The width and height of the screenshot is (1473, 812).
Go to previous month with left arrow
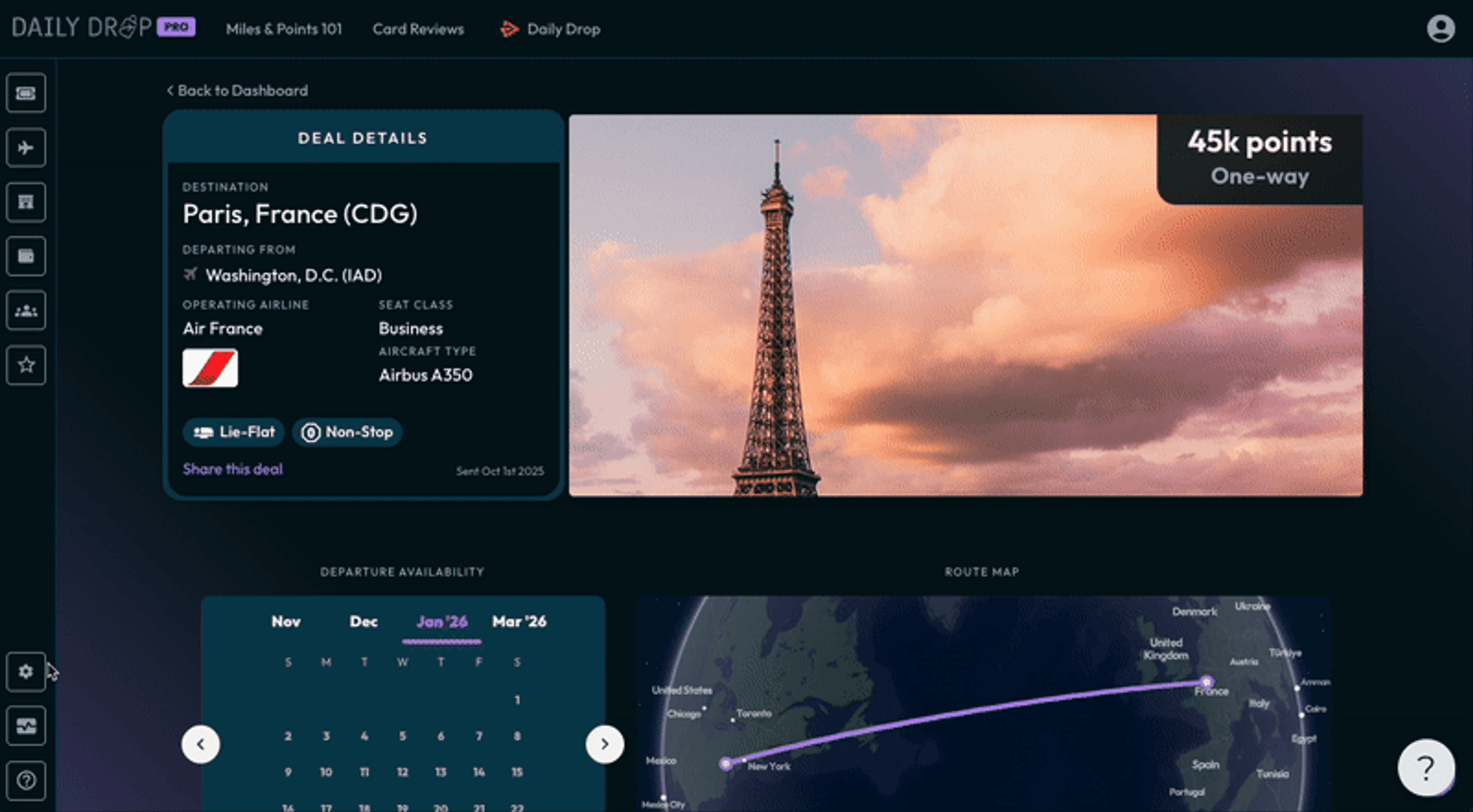click(x=201, y=744)
